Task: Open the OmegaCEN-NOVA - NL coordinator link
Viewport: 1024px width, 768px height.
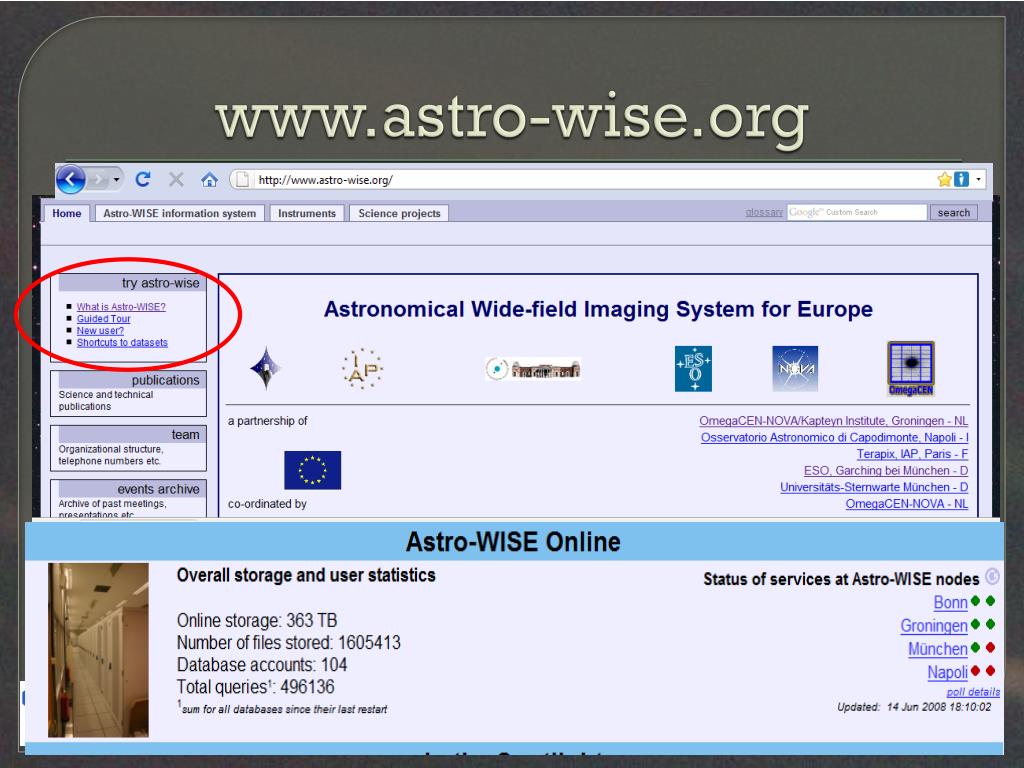Action: 906,504
